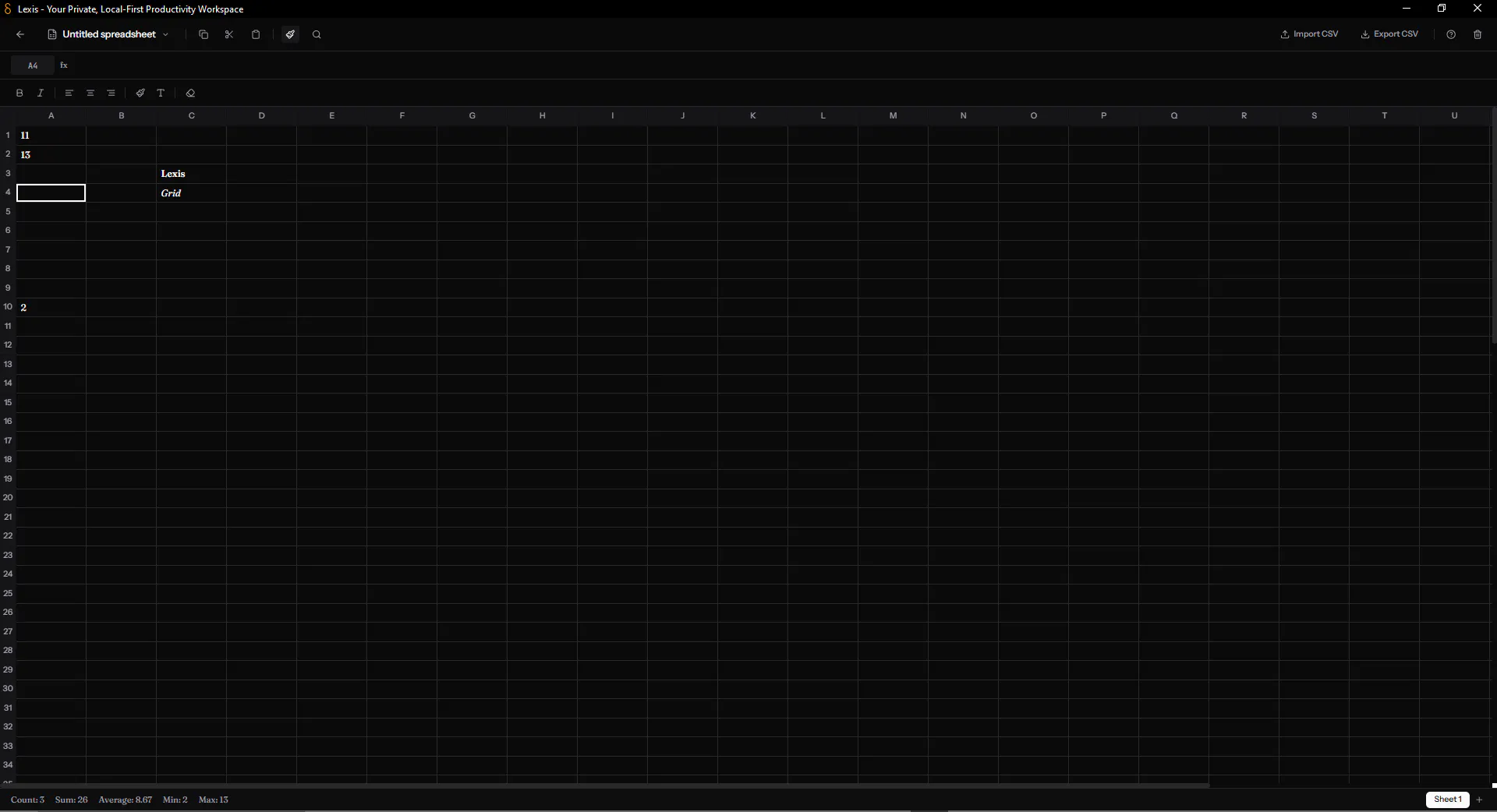The width and height of the screenshot is (1497, 812).
Task: Pick text color with the T icon
Action: click(x=161, y=93)
